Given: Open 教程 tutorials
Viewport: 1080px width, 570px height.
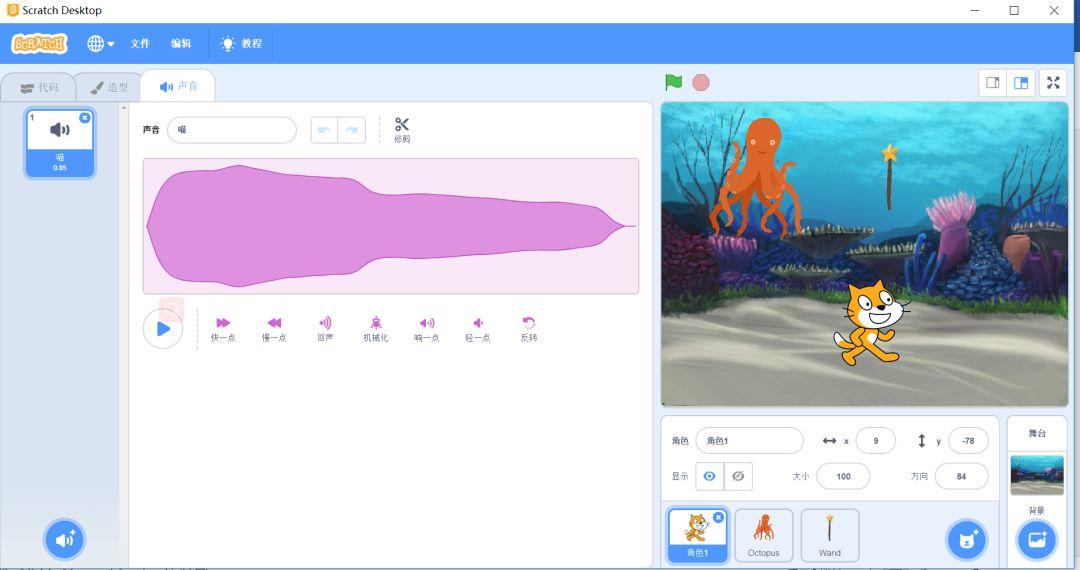Looking at the screenshot, I should (242, 43).
